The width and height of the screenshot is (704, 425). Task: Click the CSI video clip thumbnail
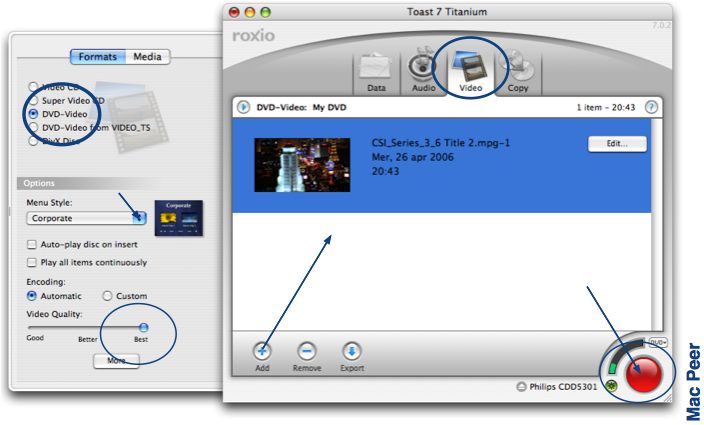302,165
